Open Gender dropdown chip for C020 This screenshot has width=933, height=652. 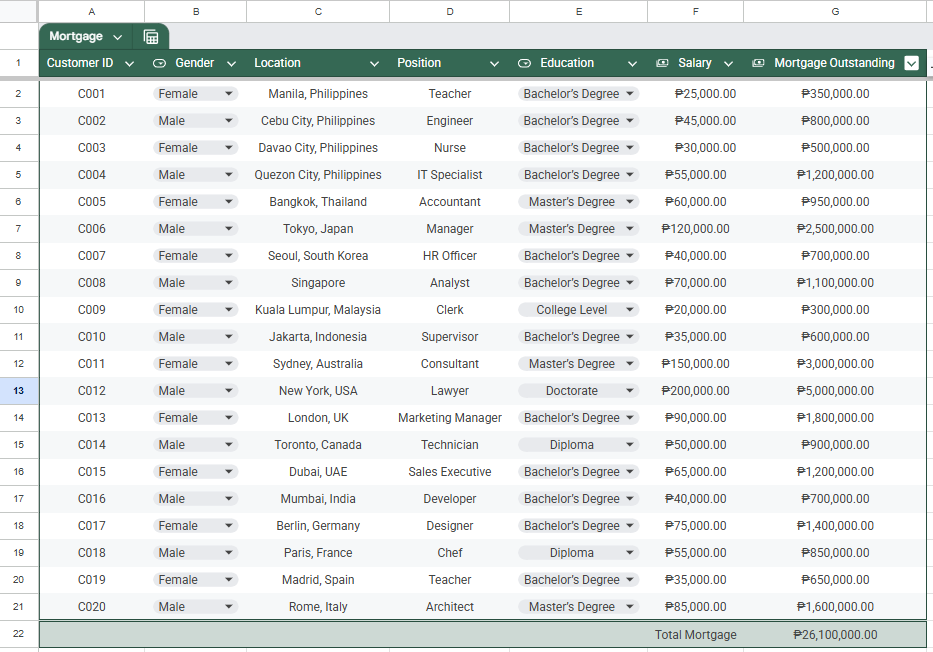(195, 607)
